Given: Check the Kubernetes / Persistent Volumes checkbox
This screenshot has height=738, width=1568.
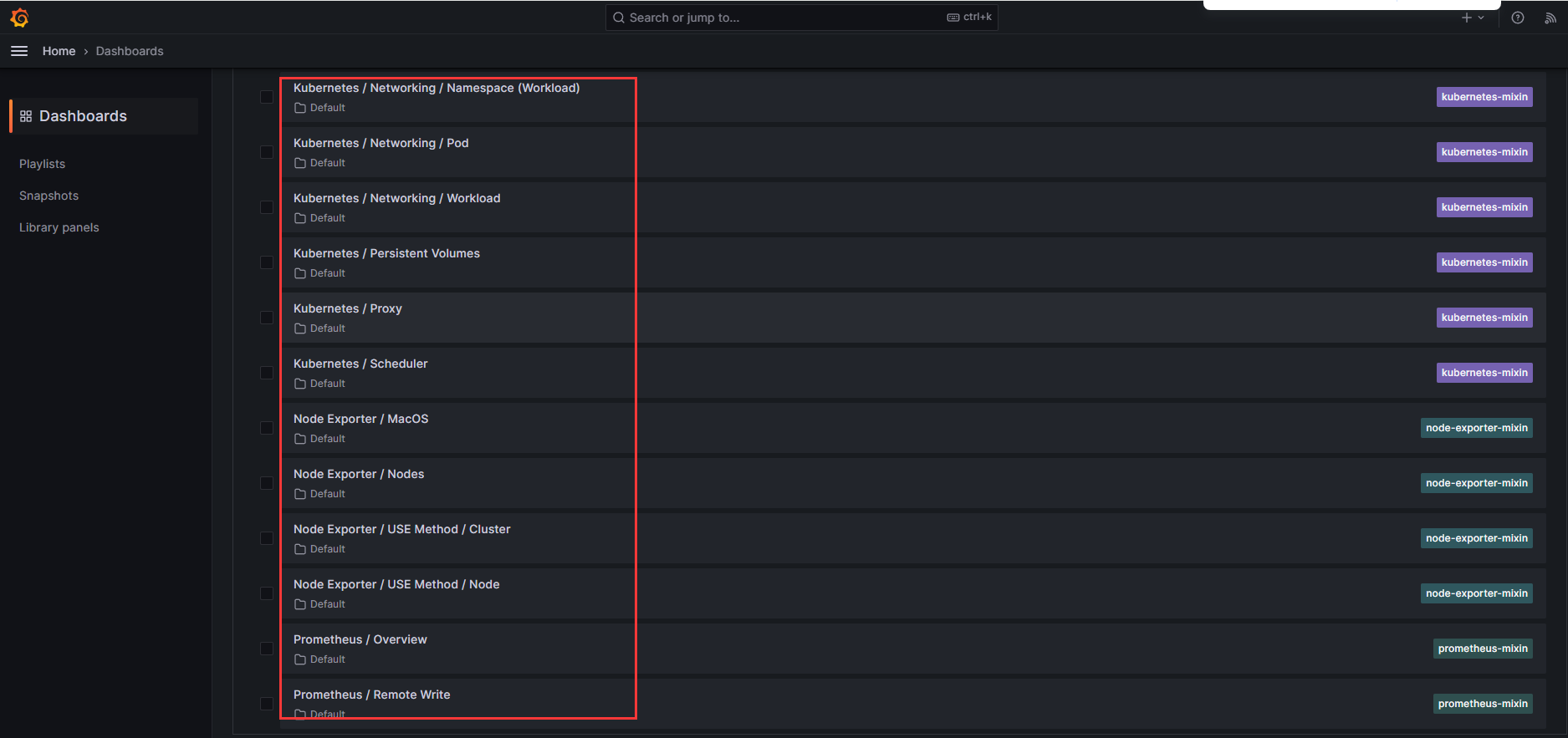Looking at the screenshot, I should 267,262.
